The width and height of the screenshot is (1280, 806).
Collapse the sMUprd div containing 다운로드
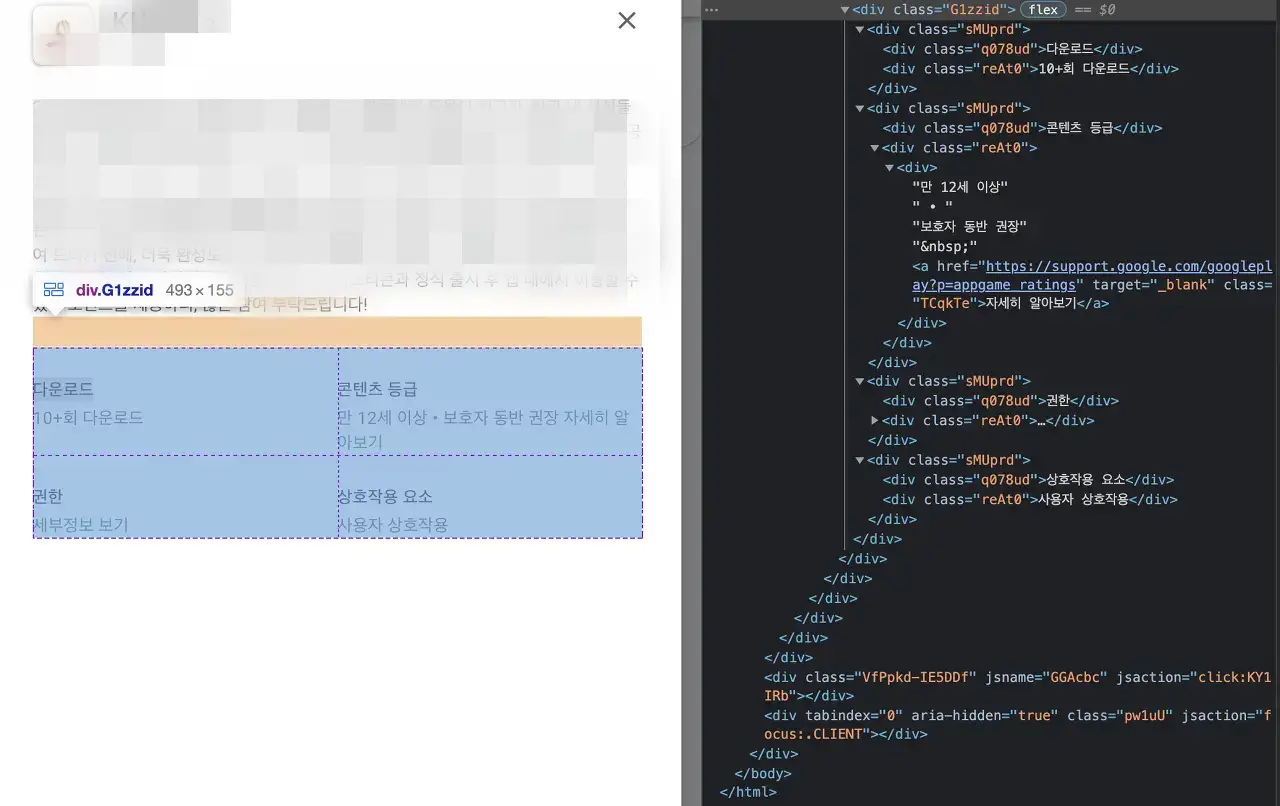tap(861, 29)
